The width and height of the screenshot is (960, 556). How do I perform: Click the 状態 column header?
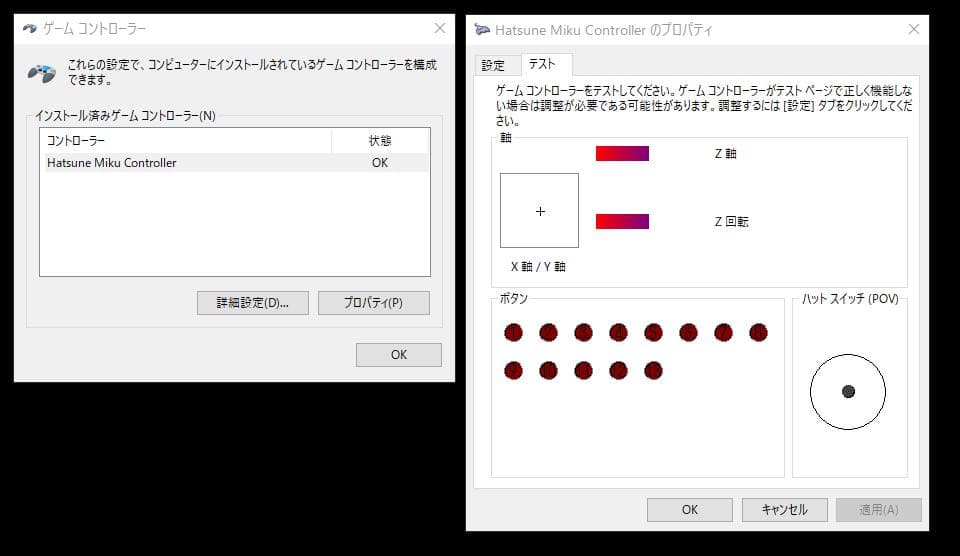380,141
